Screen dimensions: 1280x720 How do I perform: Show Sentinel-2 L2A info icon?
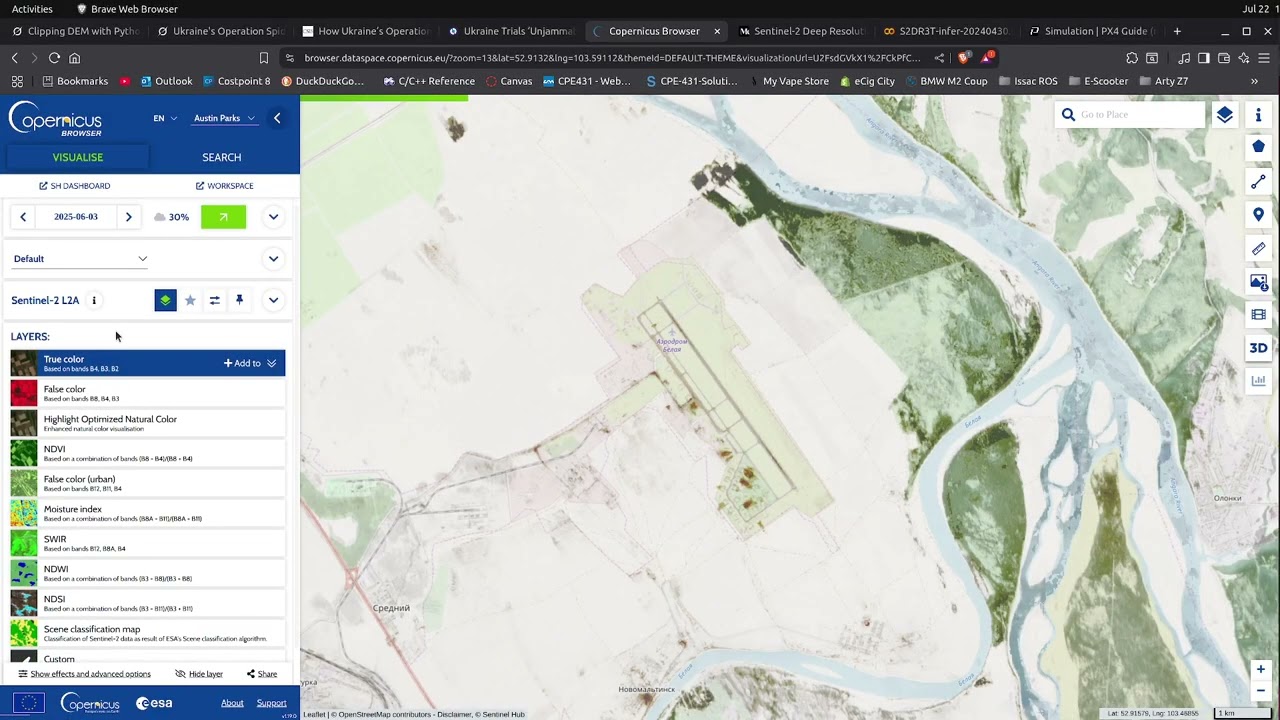94,300
